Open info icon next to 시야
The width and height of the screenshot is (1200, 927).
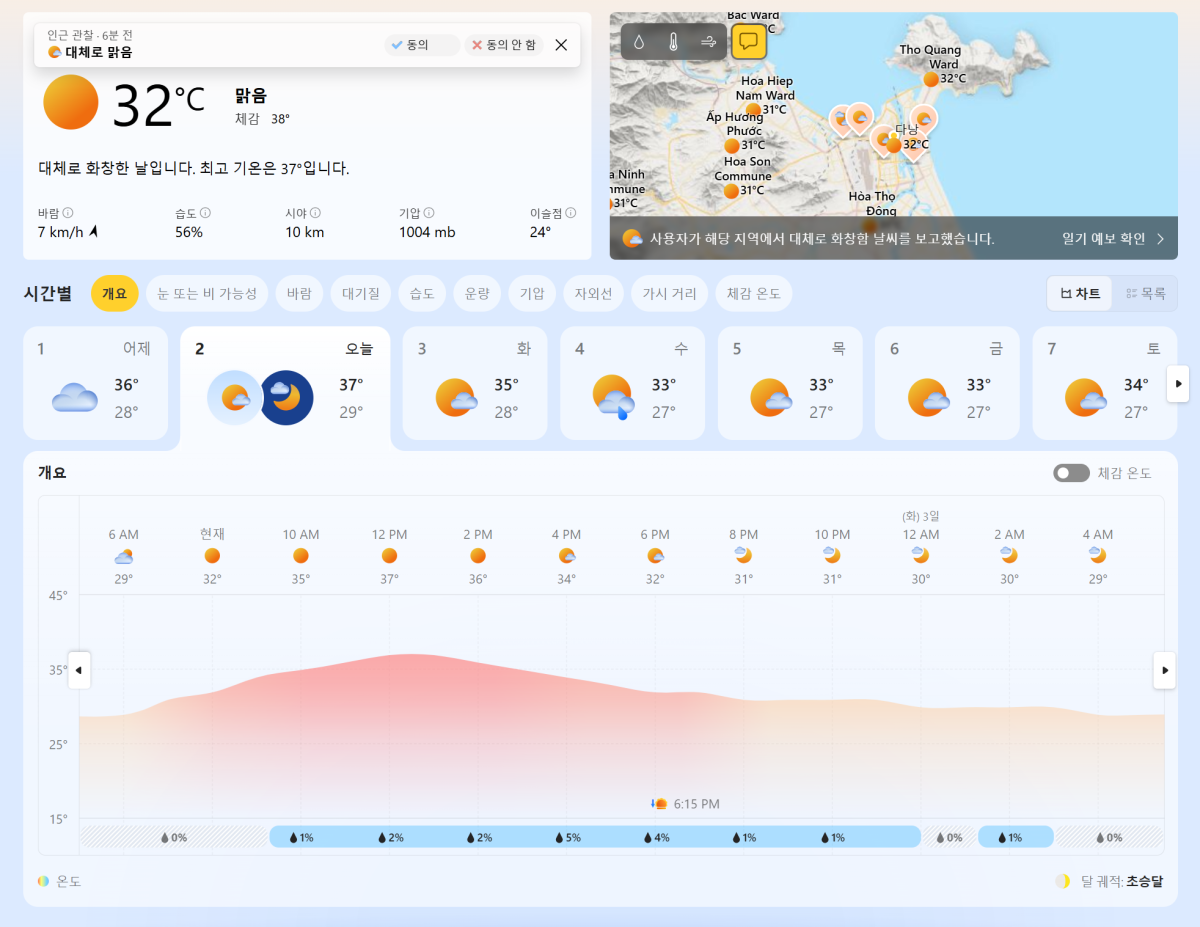tap(315, 213)
